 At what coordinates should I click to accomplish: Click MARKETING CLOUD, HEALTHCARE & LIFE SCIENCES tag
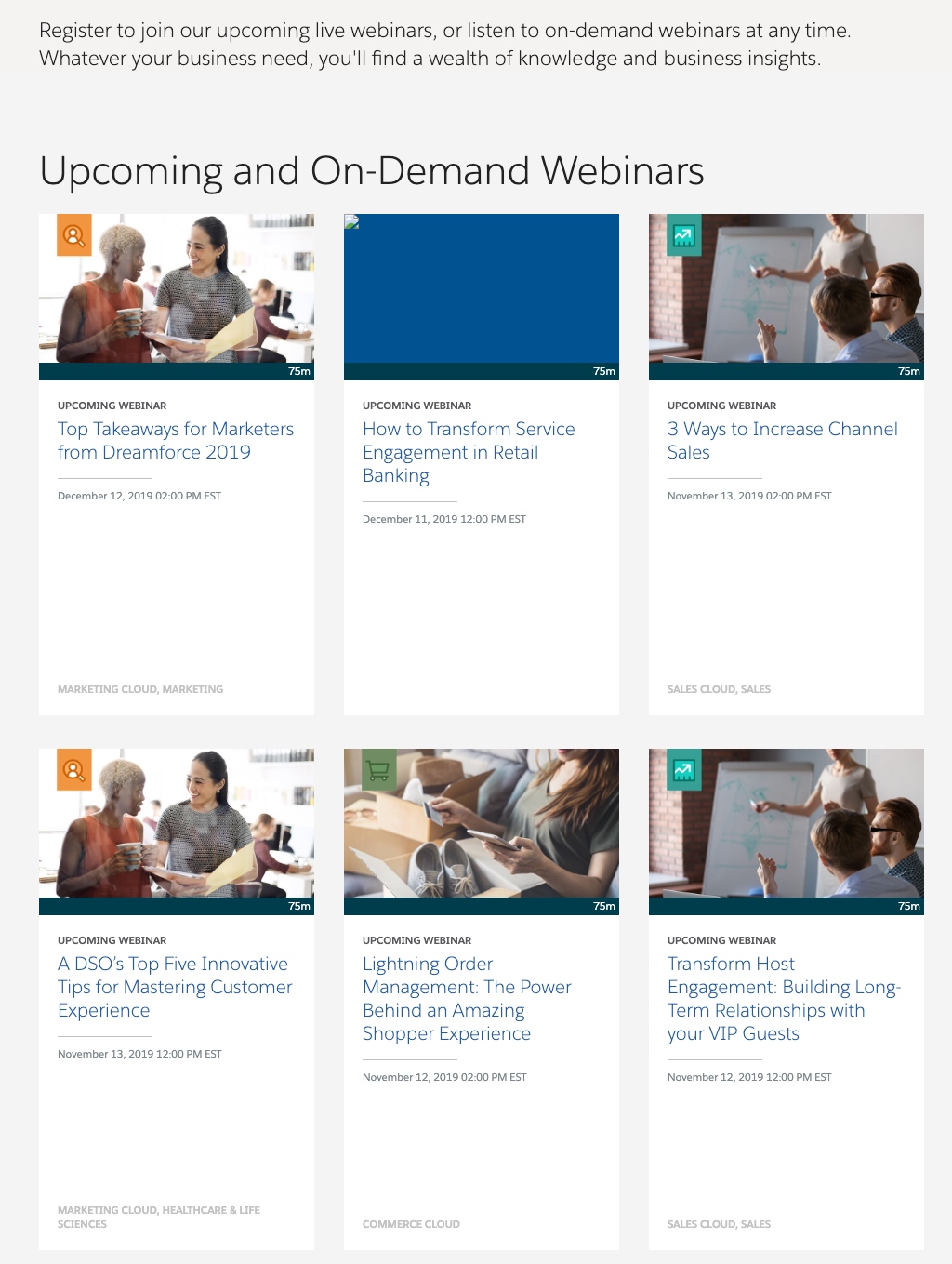tap(159, 1217)
